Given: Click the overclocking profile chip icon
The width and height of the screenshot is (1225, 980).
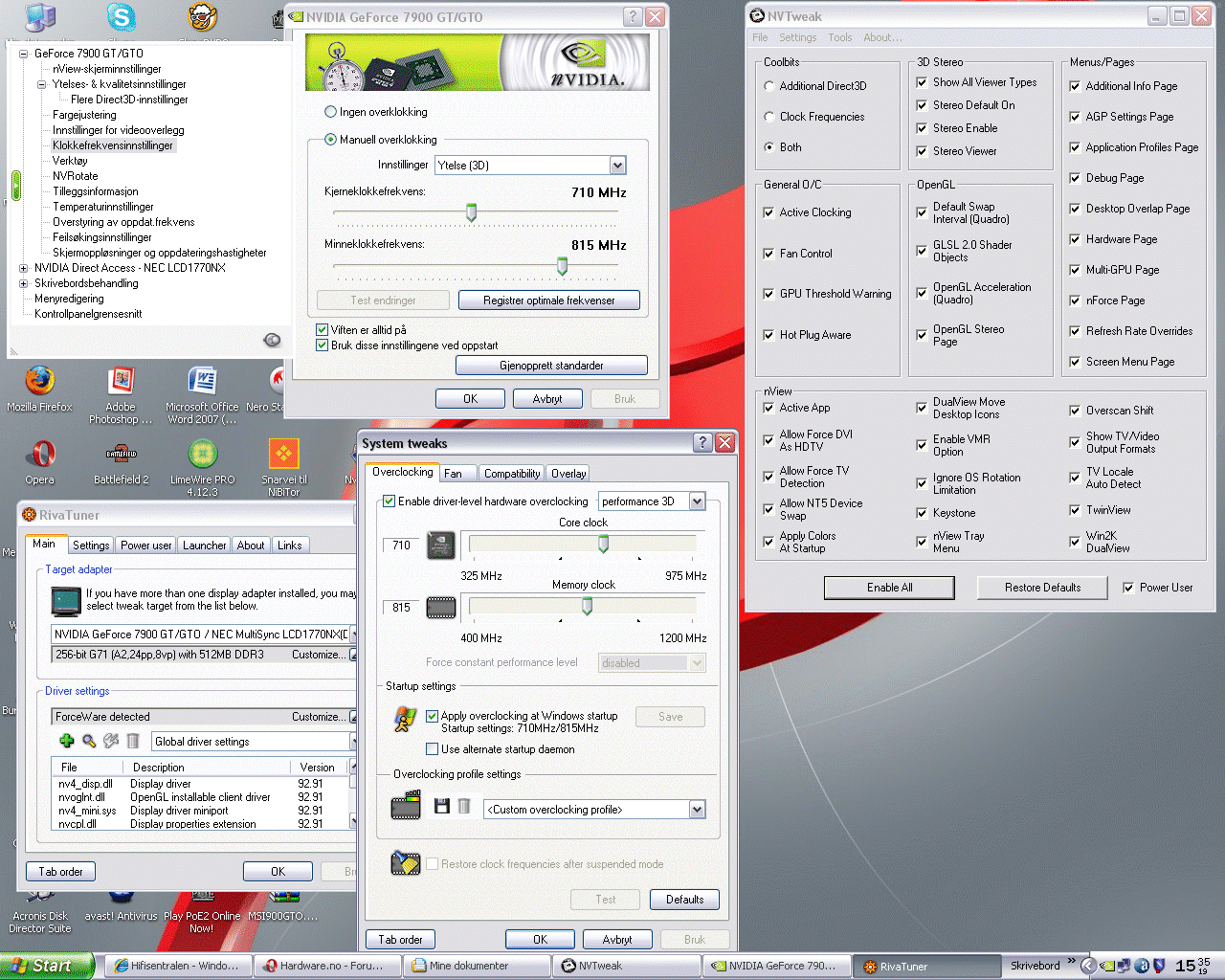Looking at the screenshot, I should (x=406, y=806).
